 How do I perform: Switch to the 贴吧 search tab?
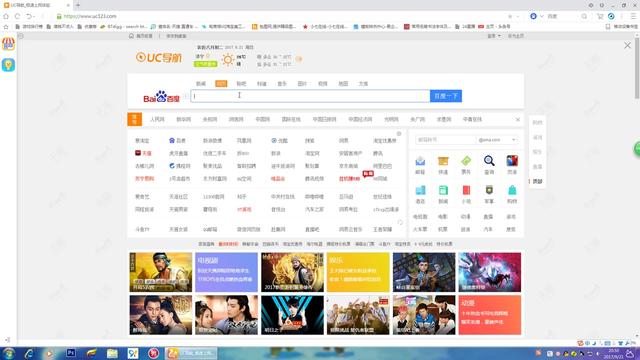coord(241,84)
